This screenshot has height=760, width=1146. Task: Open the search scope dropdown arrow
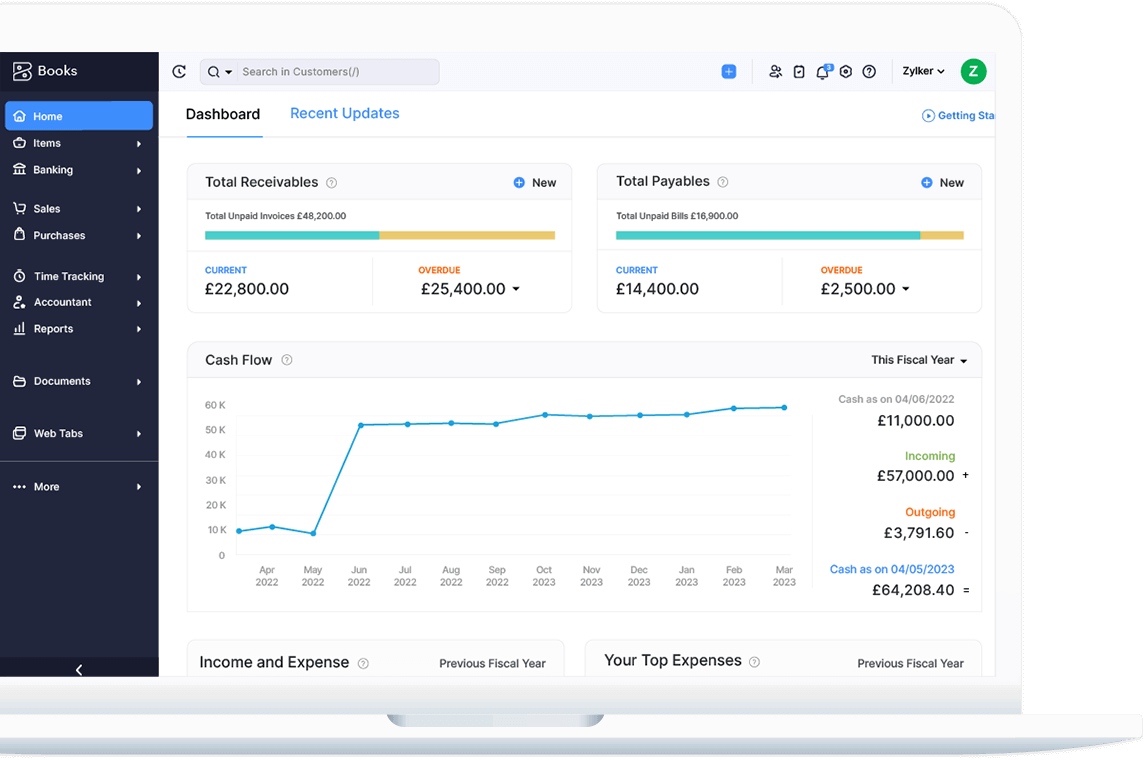click(x=229, y=73)
